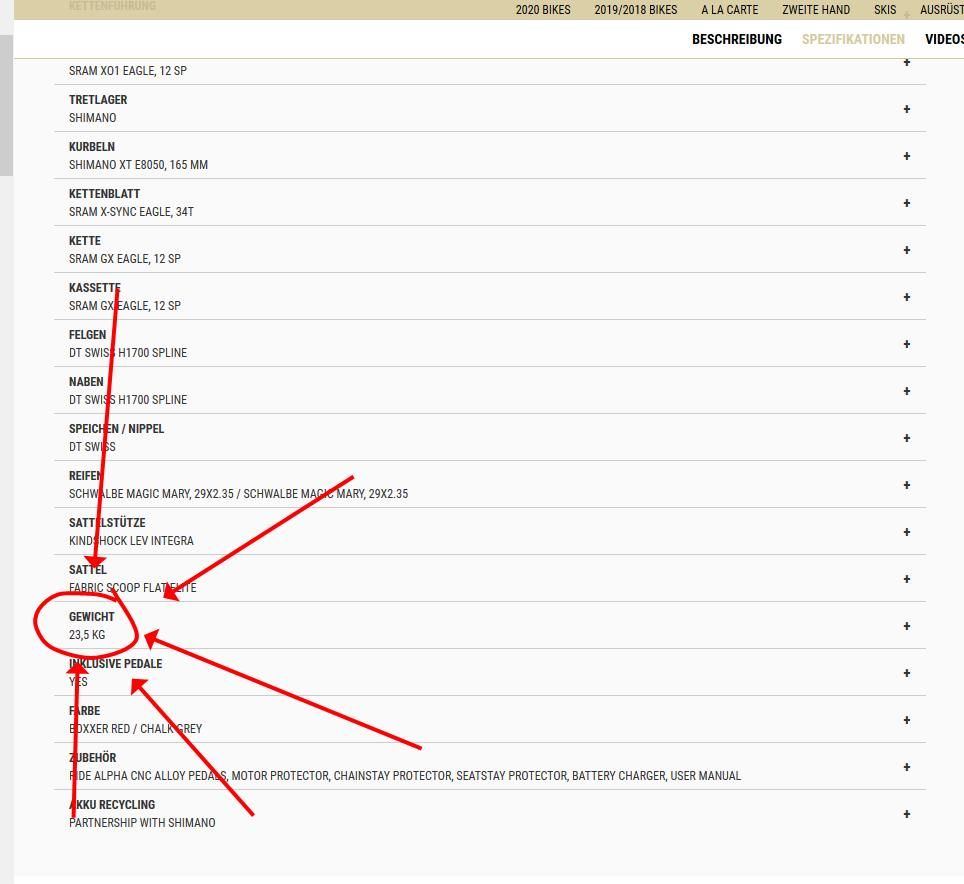
Task: Select the SRAM X01 Eagle, 12 SP text
Action: point(128,71)
